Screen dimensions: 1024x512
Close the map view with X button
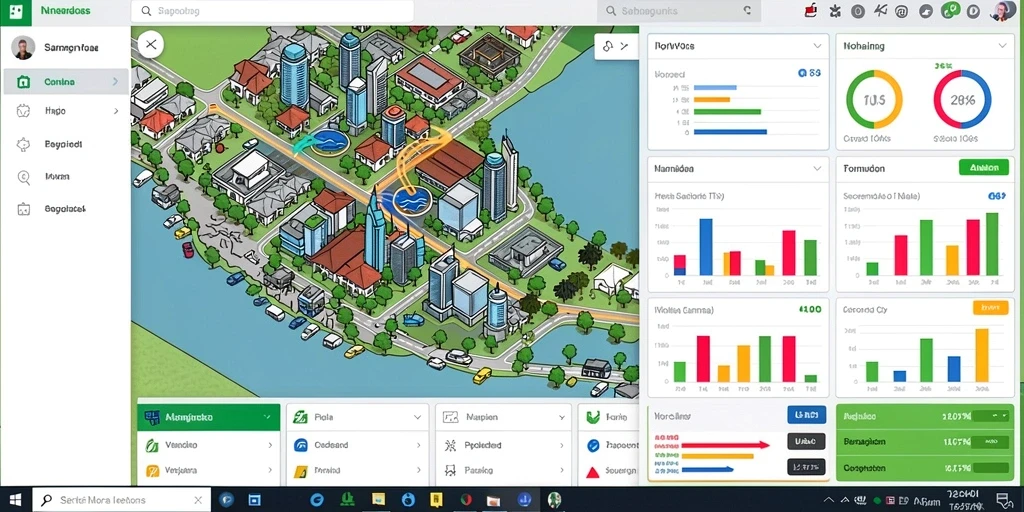(x=151, y=45)
